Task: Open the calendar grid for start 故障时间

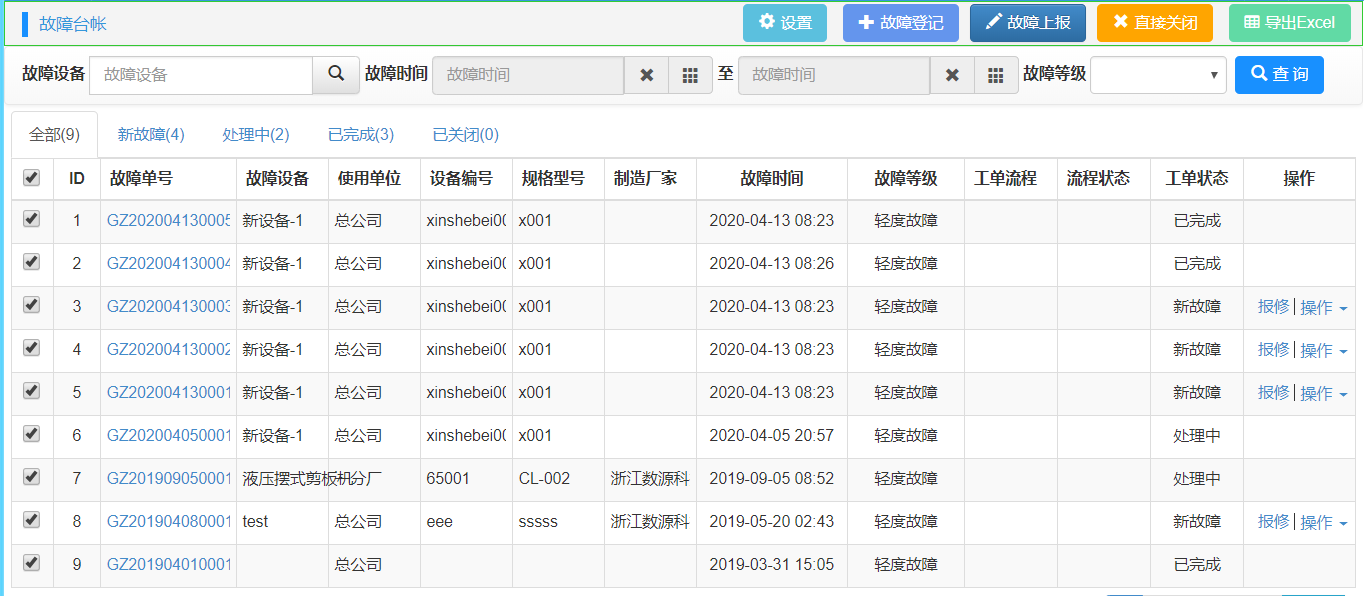Action: click(690, 75)
